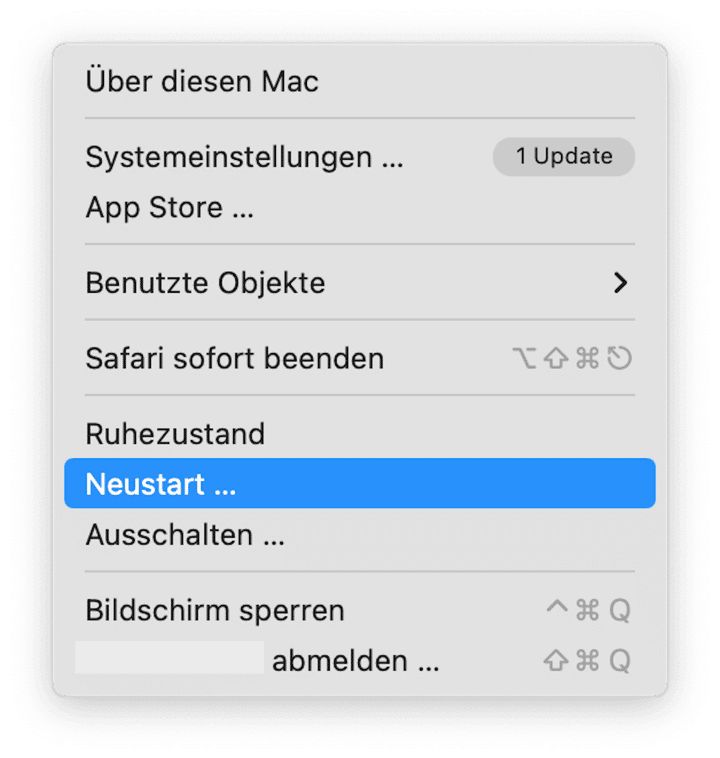This screenshot has width=720, height=758.
Task: Click Command symbol beside Bildschirm sperren
Action: click(x=588, y=610)
